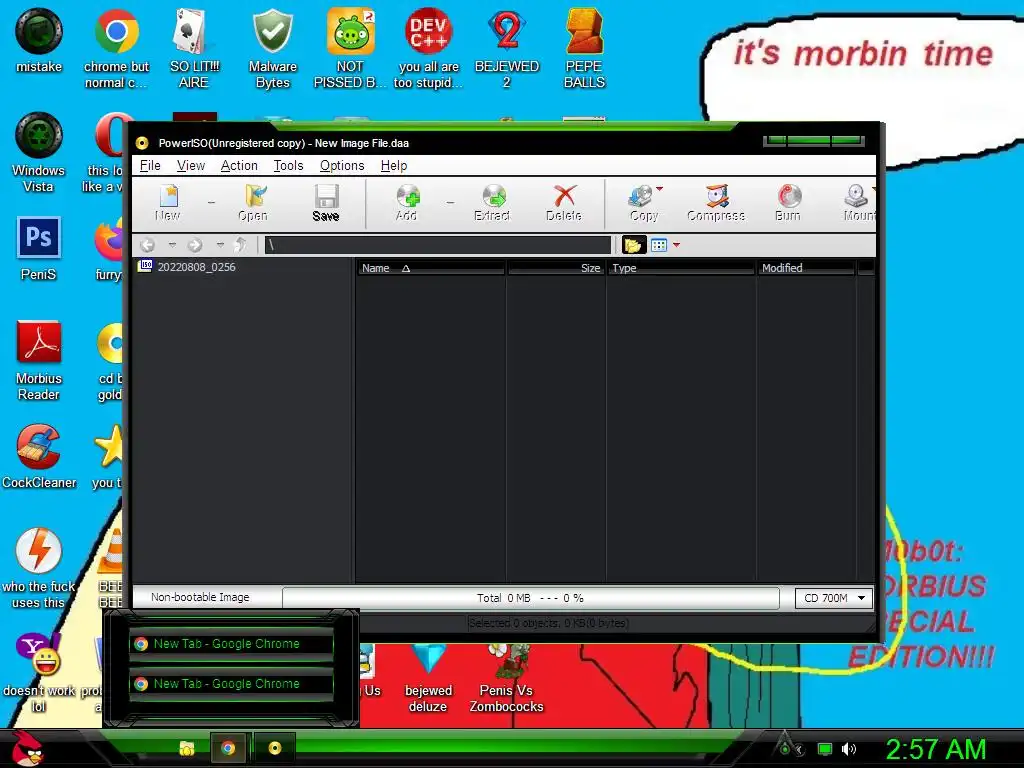Click the Mount drive icon
This screenshot has width=1024, height=768.
(x=858, y=203)
